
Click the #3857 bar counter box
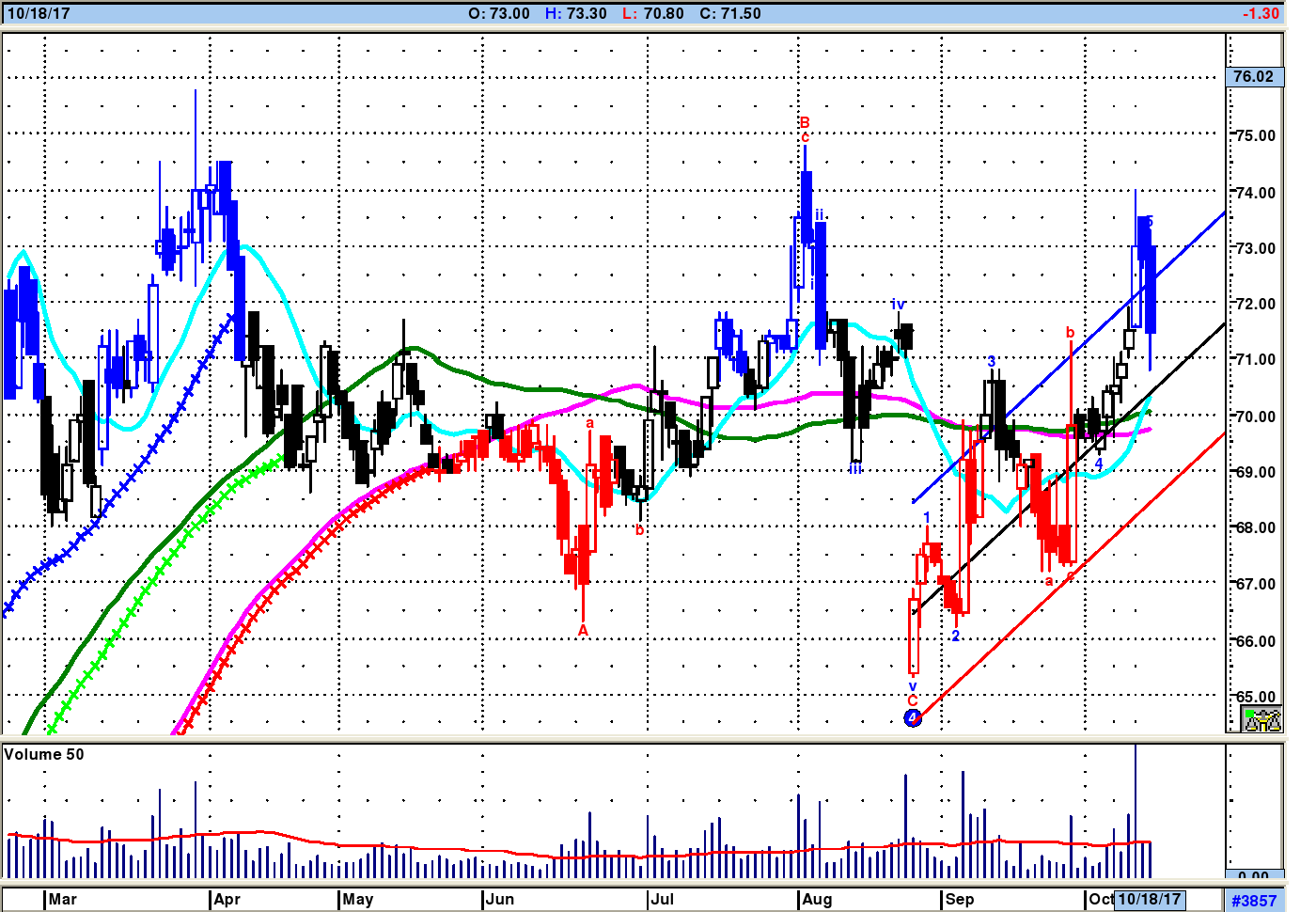tap(1254, 900)
